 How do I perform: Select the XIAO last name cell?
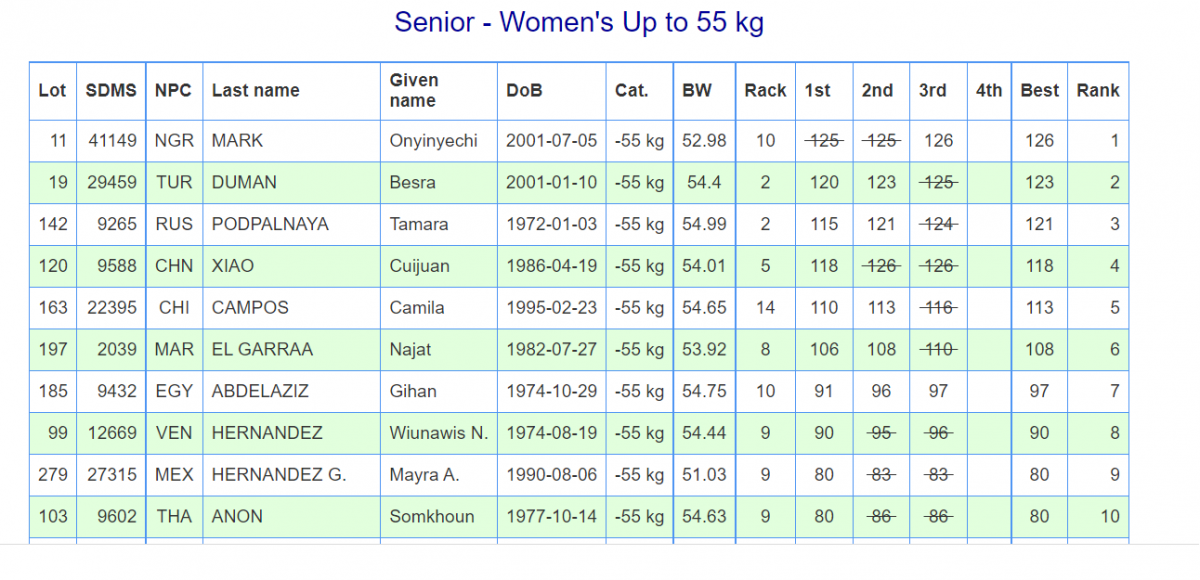pos(233,266)
